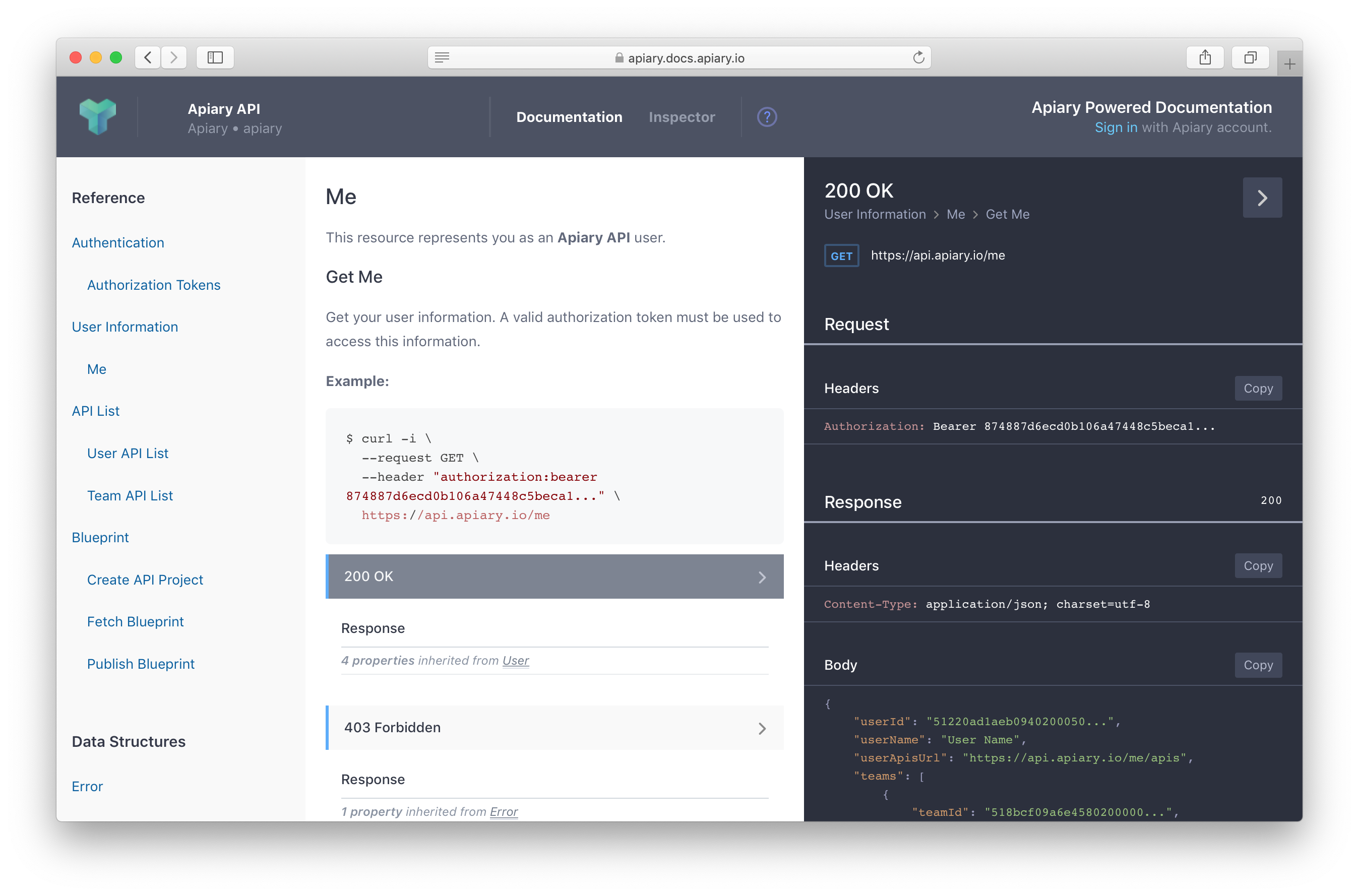Click the expand arrow for 200 OK panel

763,576
